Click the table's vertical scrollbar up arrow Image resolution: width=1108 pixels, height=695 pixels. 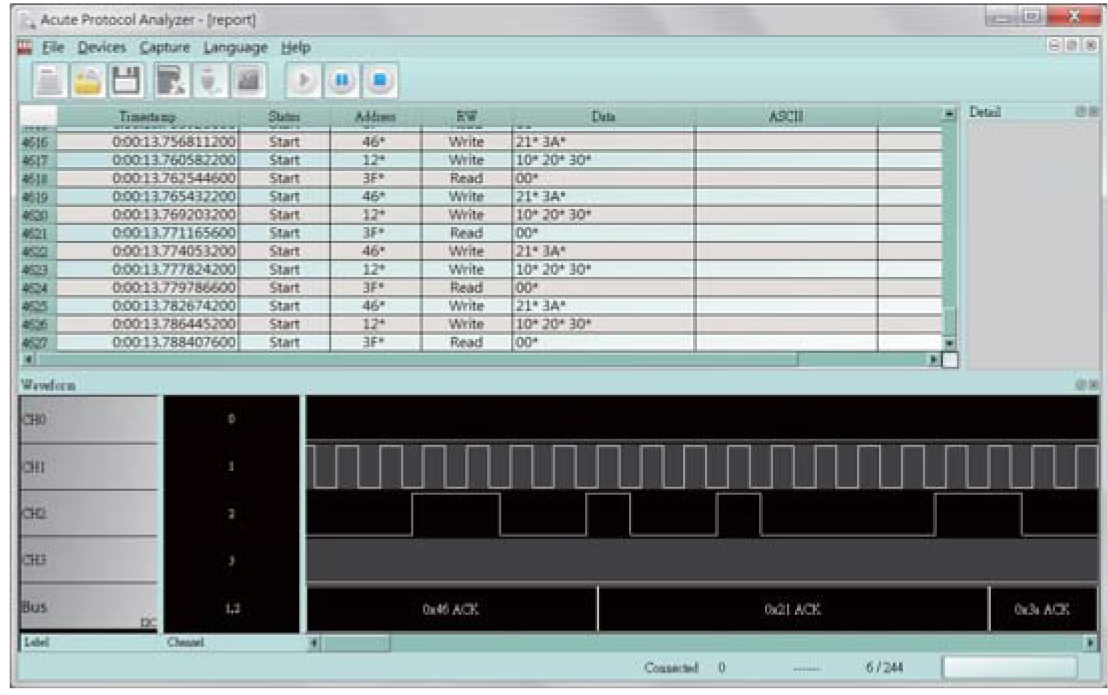949,114
